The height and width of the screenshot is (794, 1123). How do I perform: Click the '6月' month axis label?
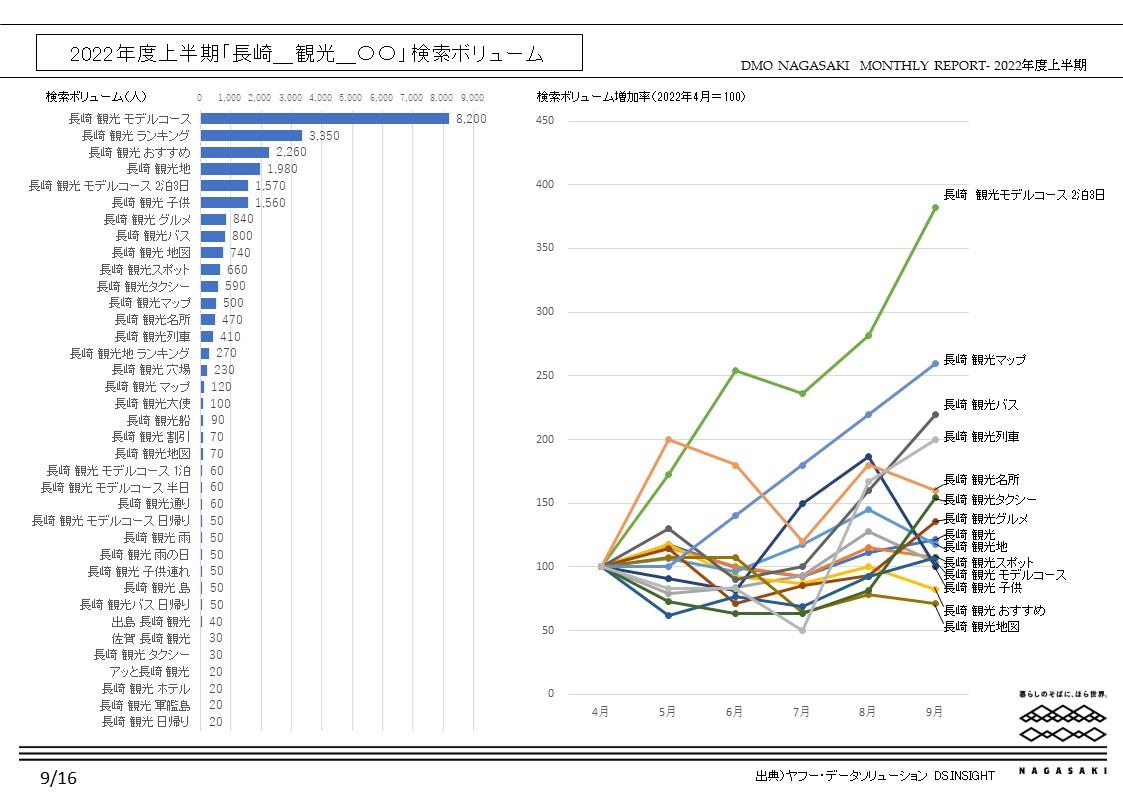(734, 712)
